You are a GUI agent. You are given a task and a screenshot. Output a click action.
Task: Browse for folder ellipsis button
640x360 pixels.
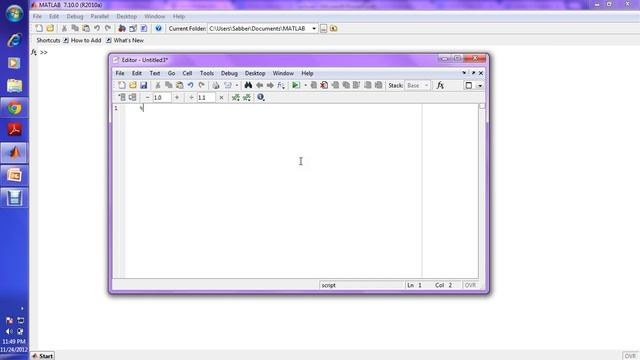pyautogui.click(x=323, y=29)
